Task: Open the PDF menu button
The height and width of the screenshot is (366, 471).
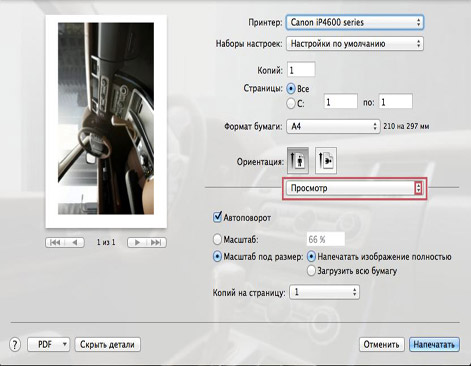Action: tap(48, 344)
